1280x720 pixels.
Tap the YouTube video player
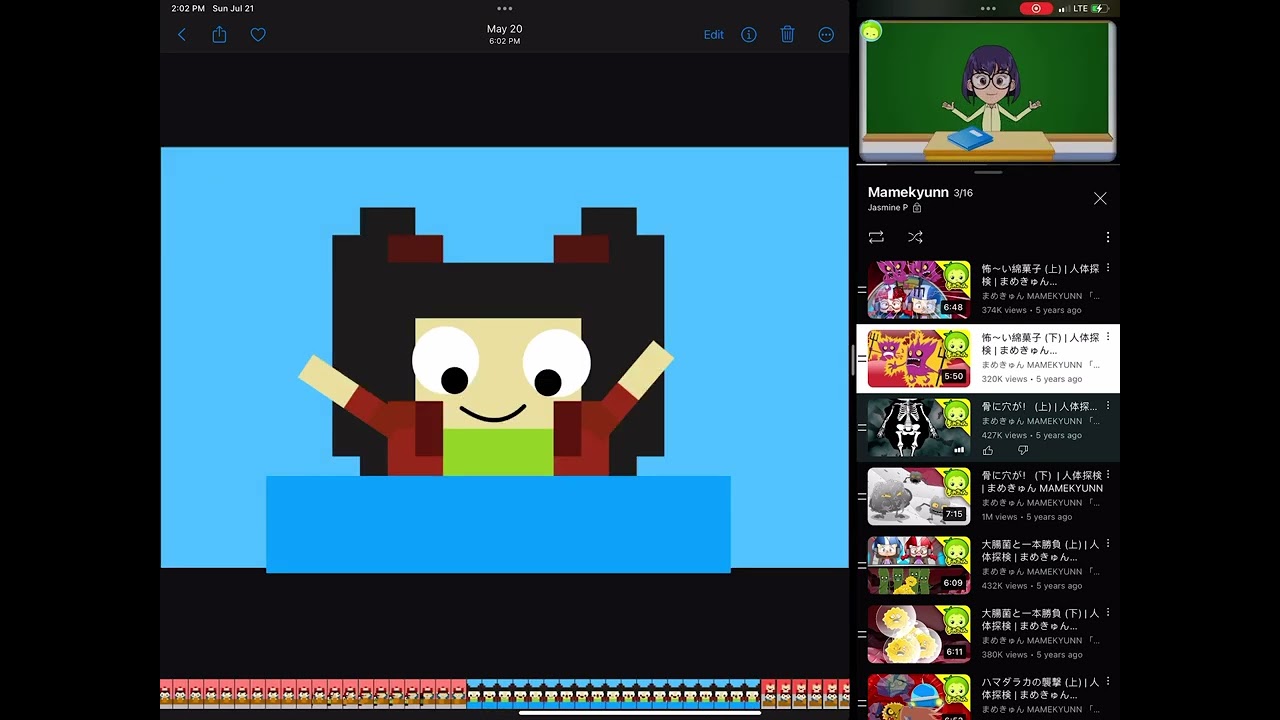point(988,90)
